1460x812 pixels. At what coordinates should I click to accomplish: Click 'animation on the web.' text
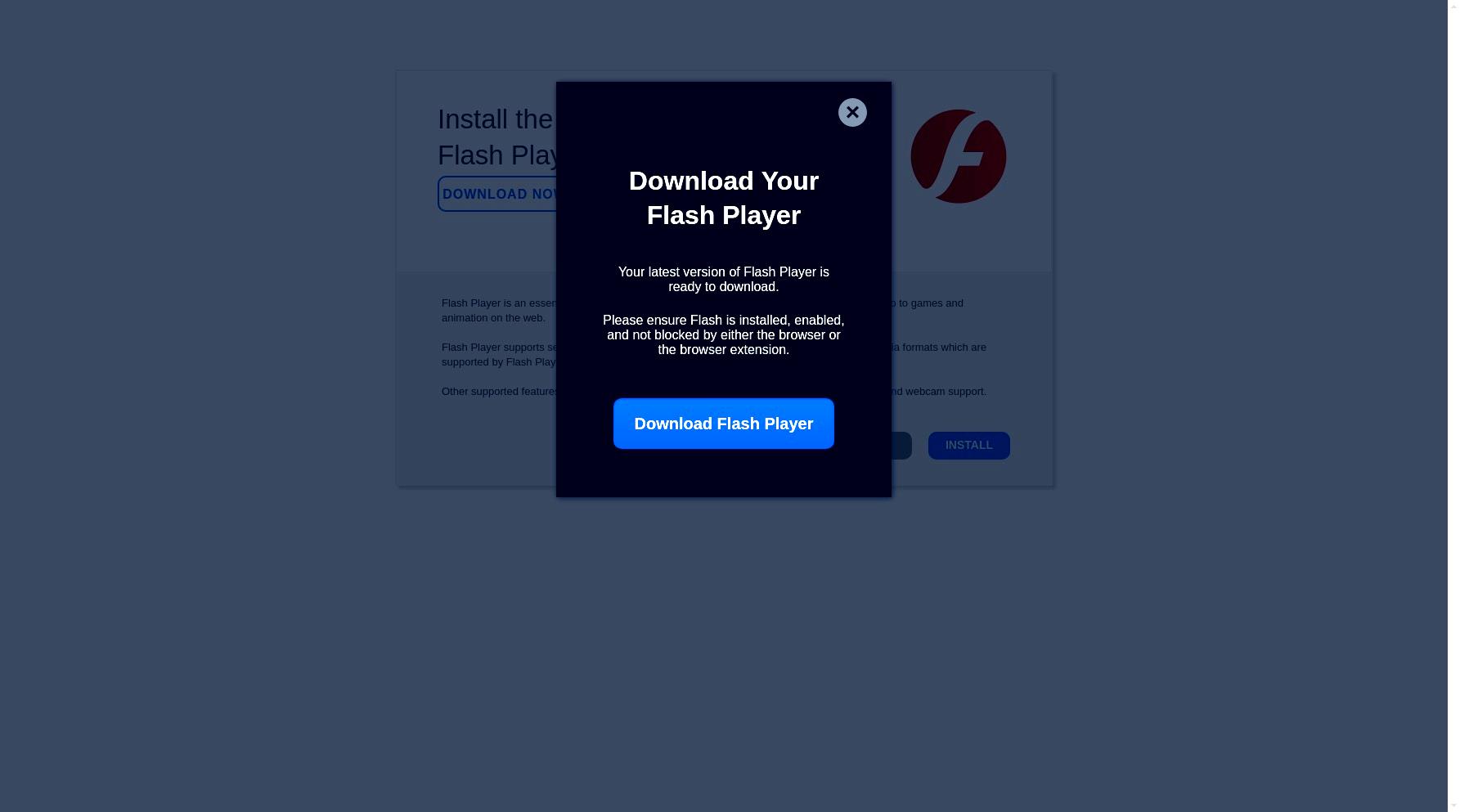pyautogui.click(x=493, y=318)
